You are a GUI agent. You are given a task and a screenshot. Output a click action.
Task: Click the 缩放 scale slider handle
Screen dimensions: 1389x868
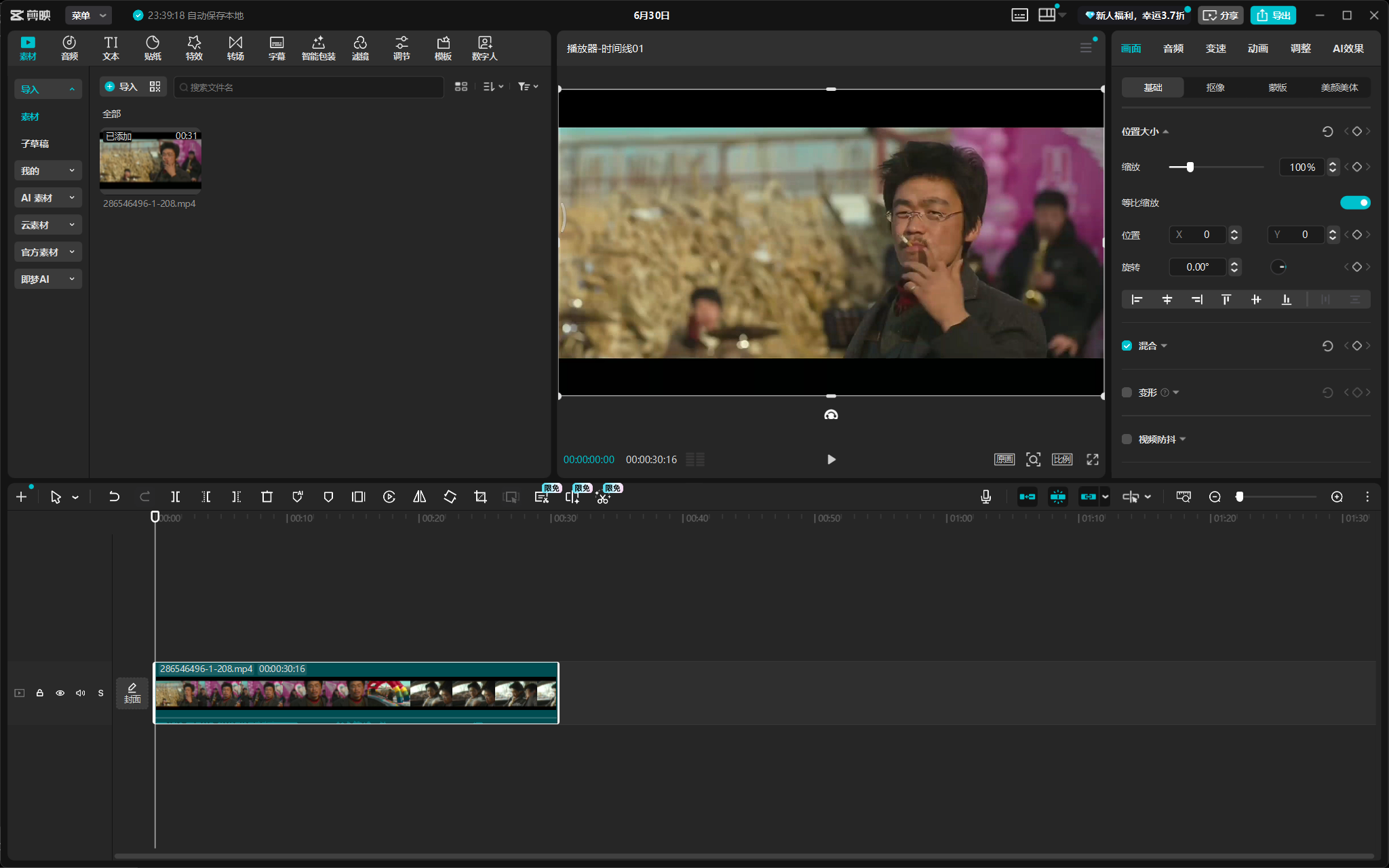(1190, 167)
